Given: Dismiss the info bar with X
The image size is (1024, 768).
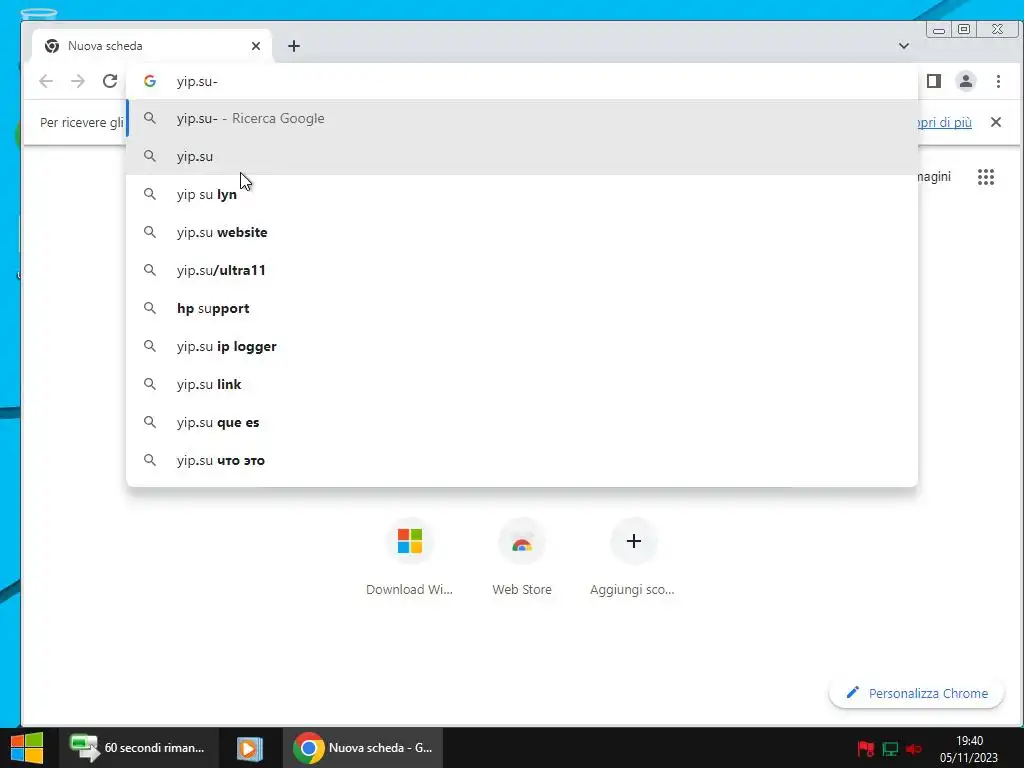Looking at the screenshot, I should [x=996, y=122].
